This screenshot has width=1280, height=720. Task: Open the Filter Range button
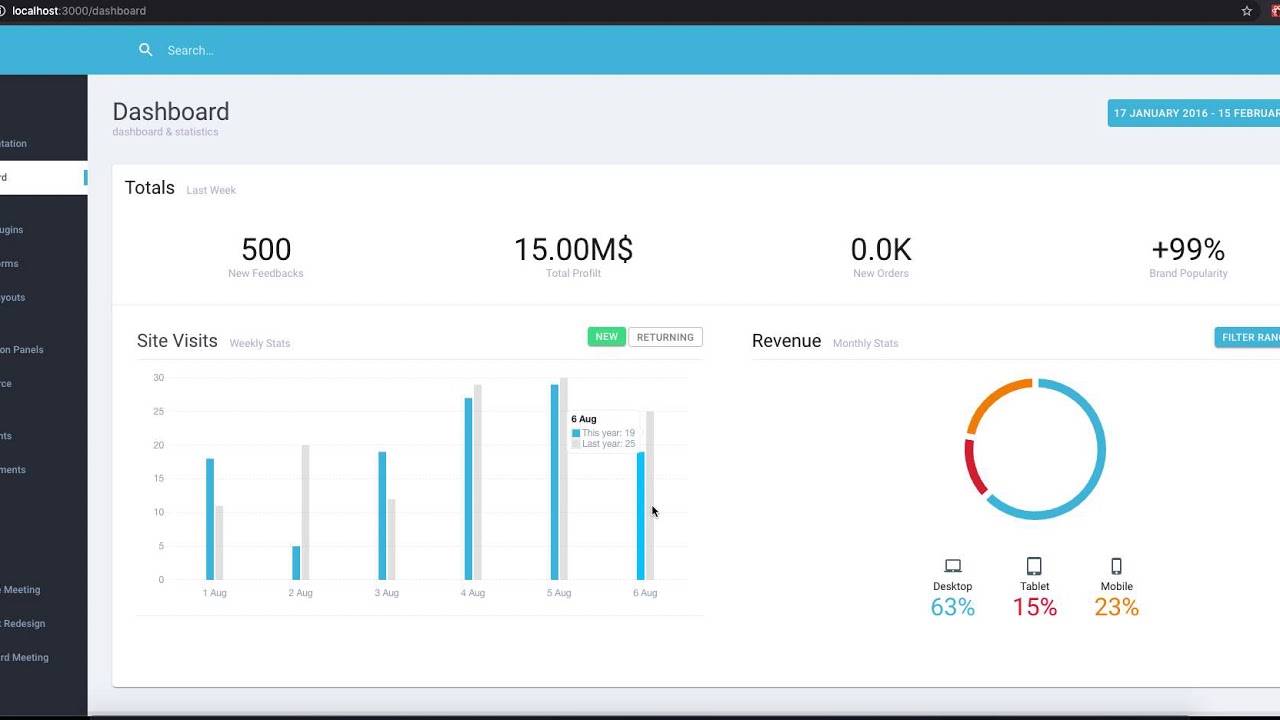point(1248,337)
